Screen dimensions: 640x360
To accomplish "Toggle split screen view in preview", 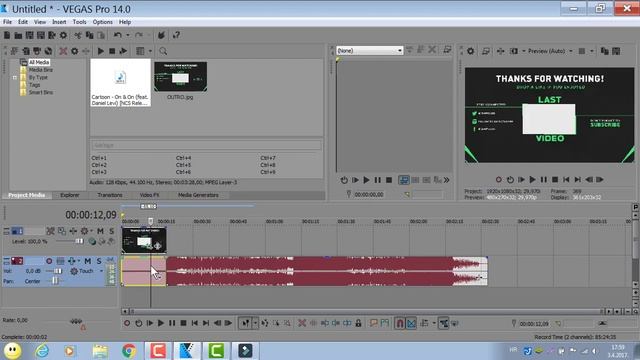I will click(514, 51).
